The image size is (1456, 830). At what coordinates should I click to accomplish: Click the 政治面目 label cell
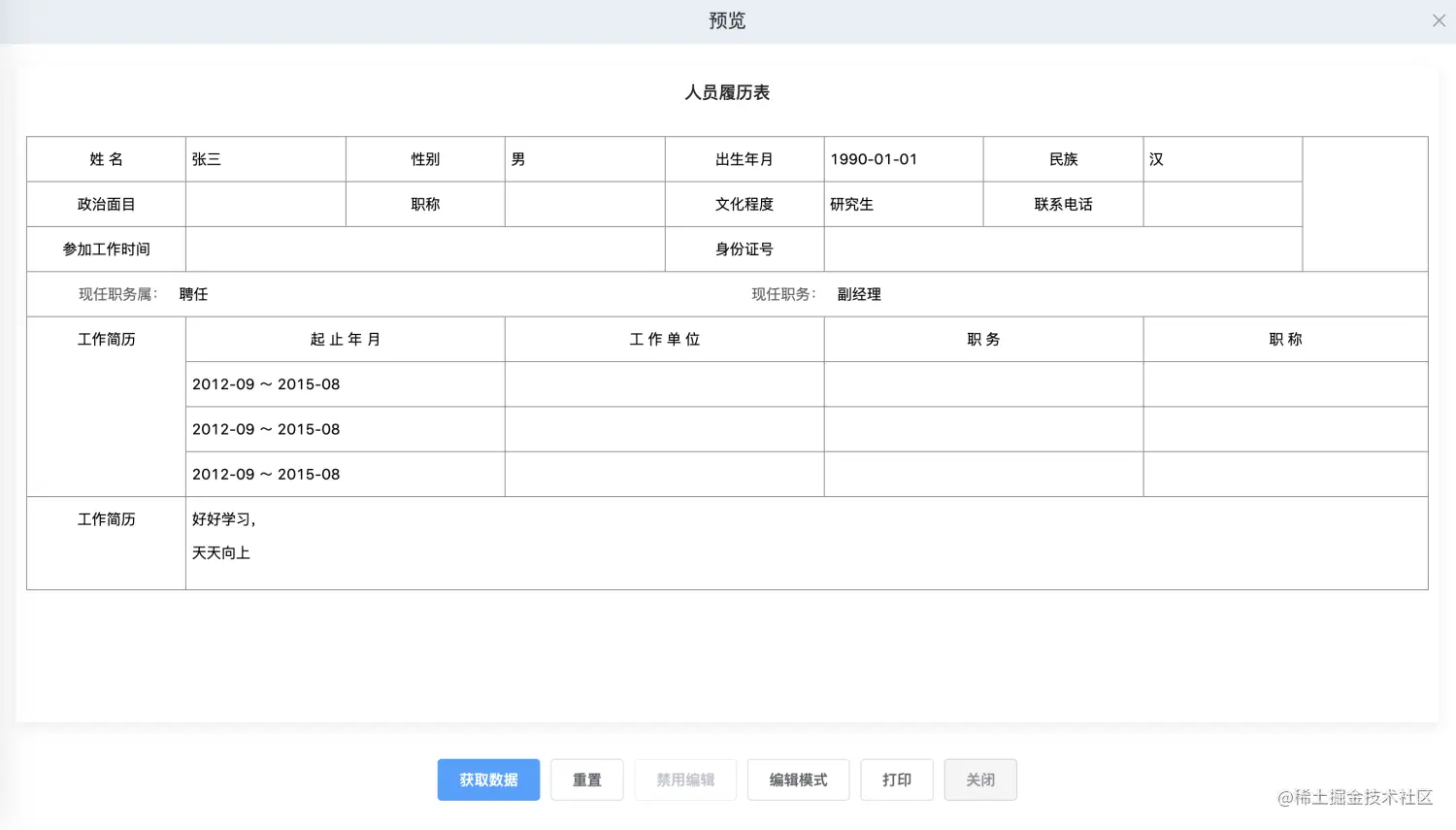coord(107,204)
